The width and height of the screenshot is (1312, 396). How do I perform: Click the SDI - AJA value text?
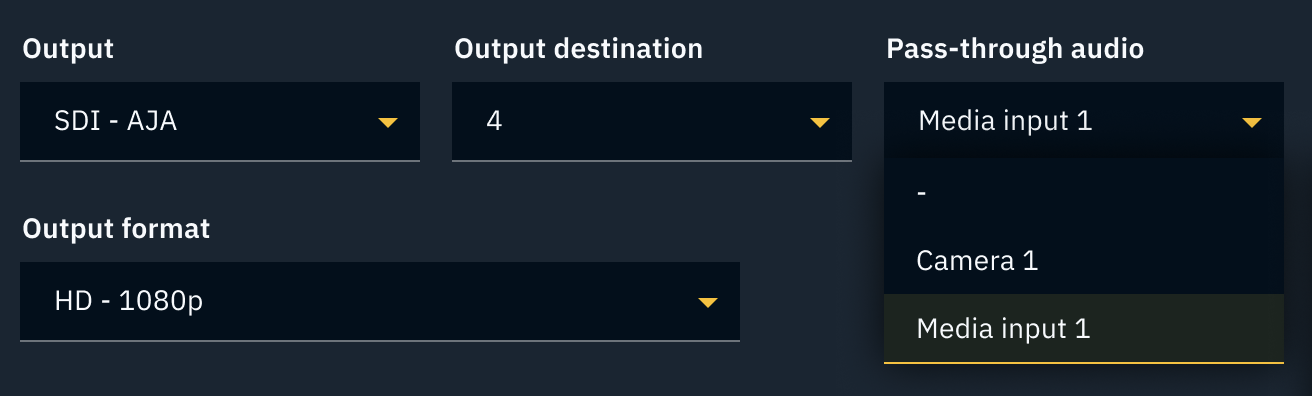116,122
